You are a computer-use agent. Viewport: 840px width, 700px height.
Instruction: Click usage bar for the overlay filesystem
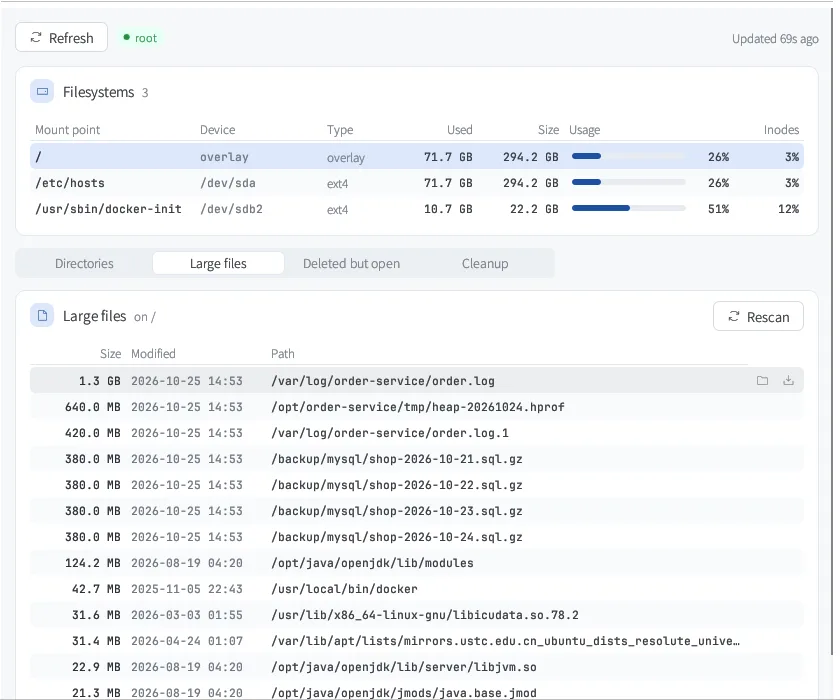tap(628, 156)
